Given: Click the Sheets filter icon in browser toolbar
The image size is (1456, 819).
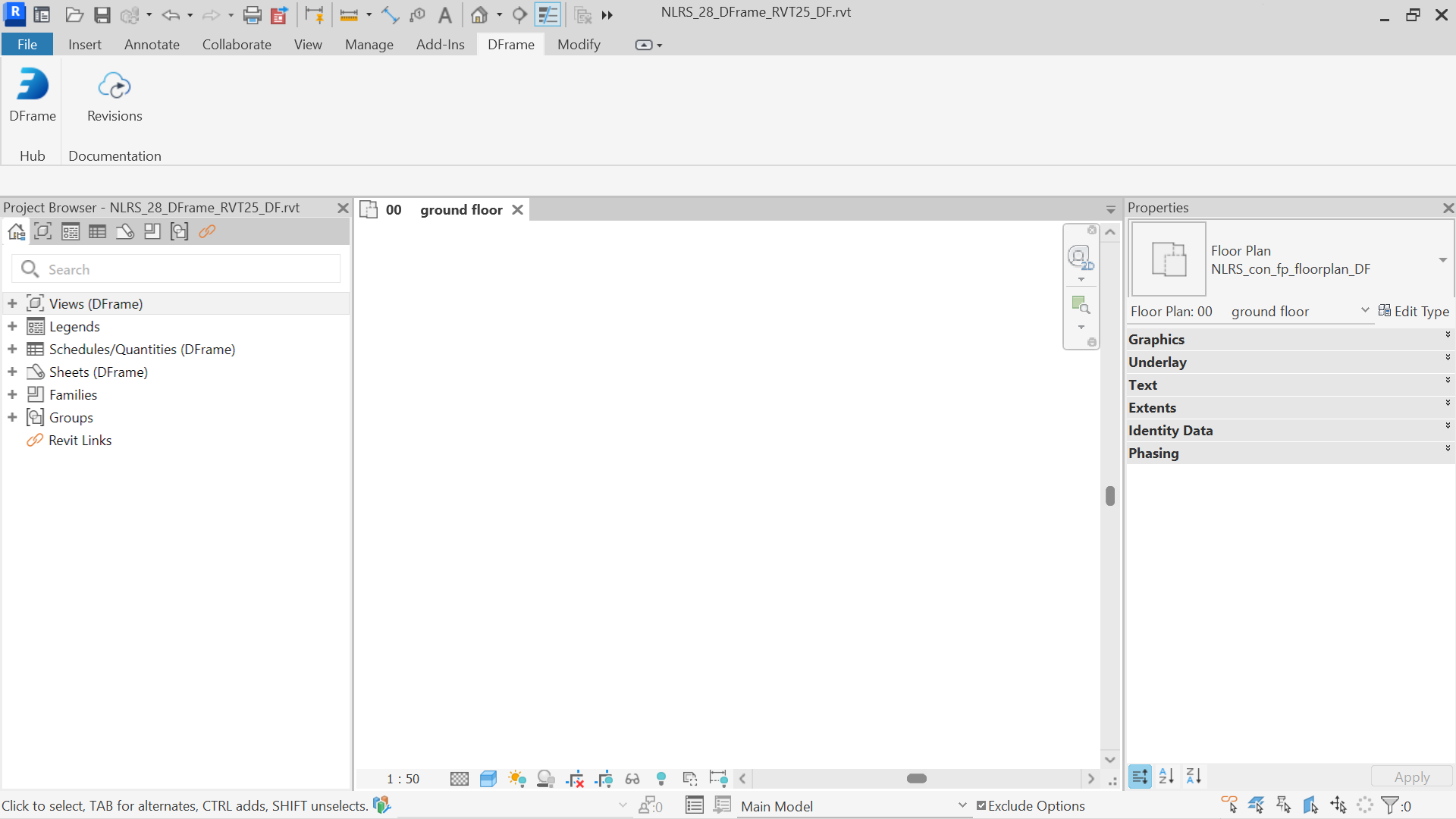Looking at the screenshot, I should point(125,231).
